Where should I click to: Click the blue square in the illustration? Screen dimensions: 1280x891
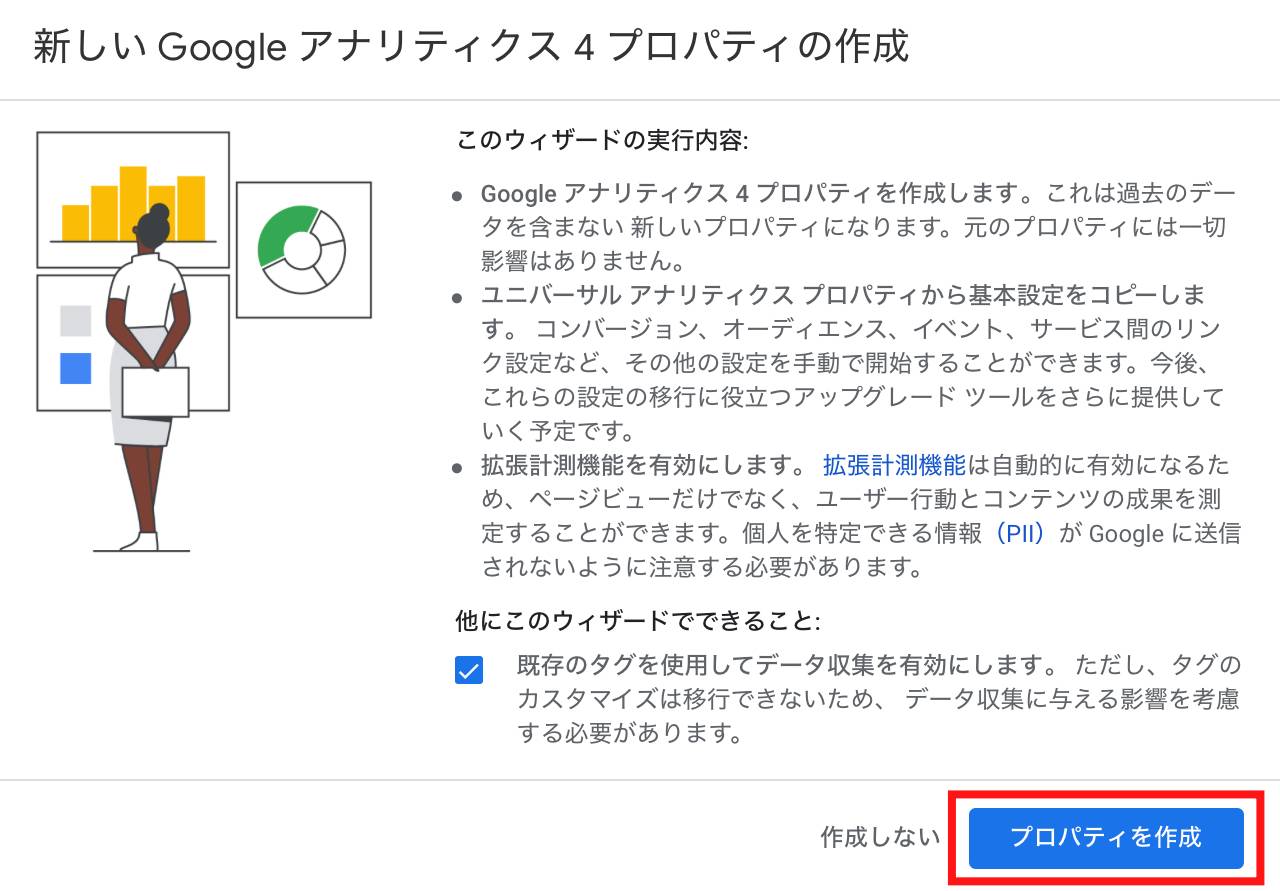[x=76, y=368]
